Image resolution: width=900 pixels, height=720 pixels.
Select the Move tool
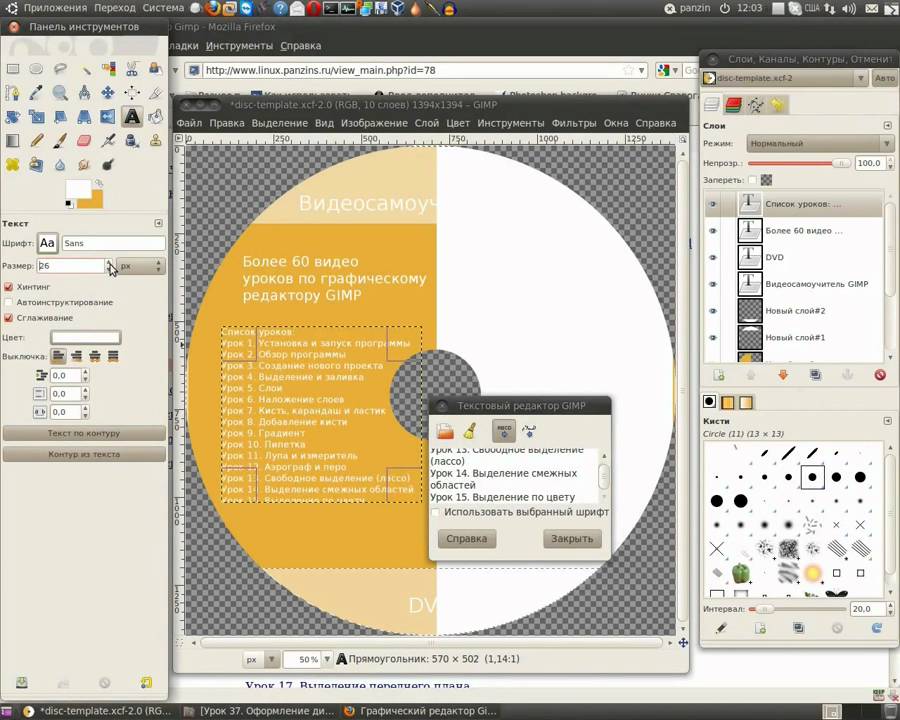coord(108,93)
